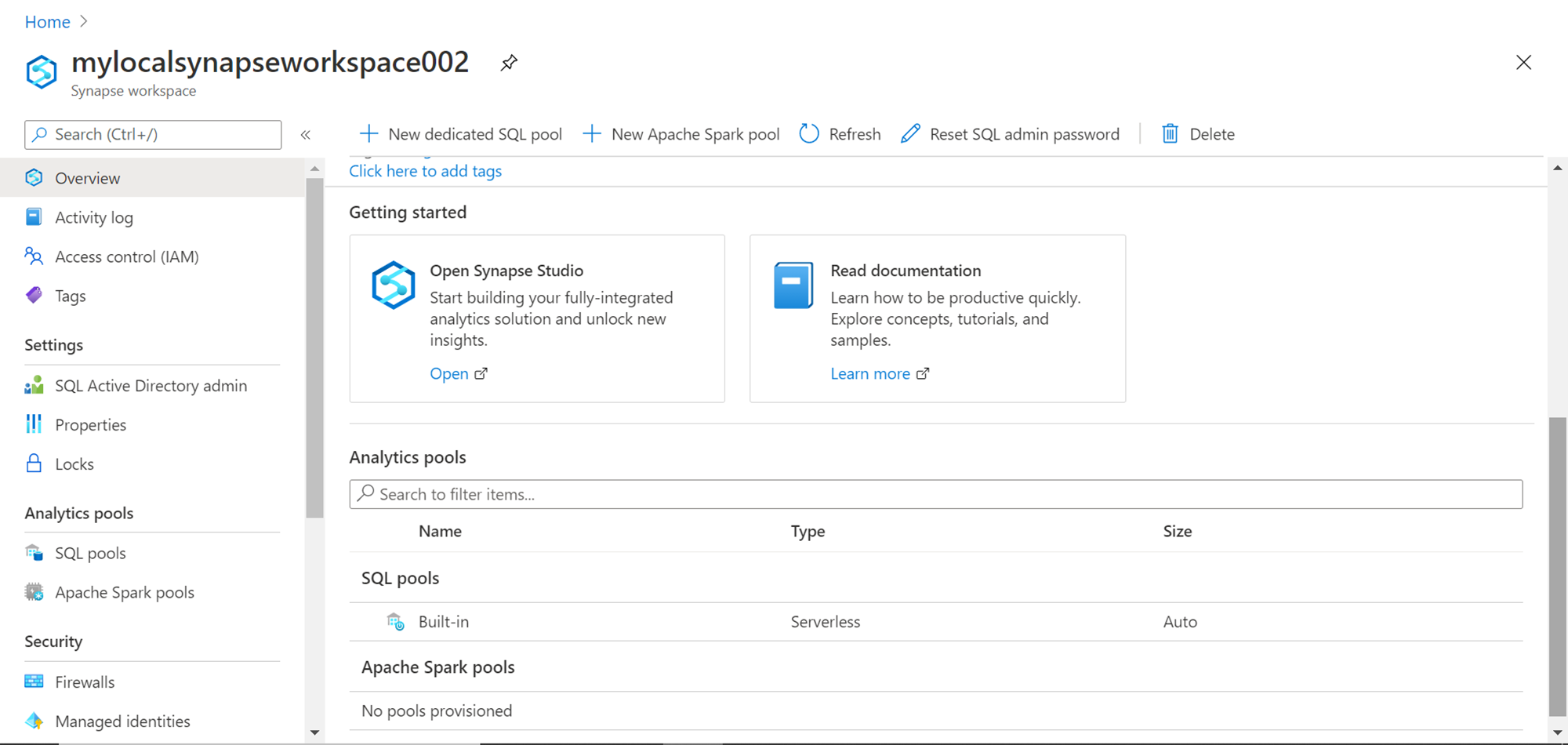1568x745 pixels.
Task: Select the Tags sidebar icon
Action: point(33,295)
